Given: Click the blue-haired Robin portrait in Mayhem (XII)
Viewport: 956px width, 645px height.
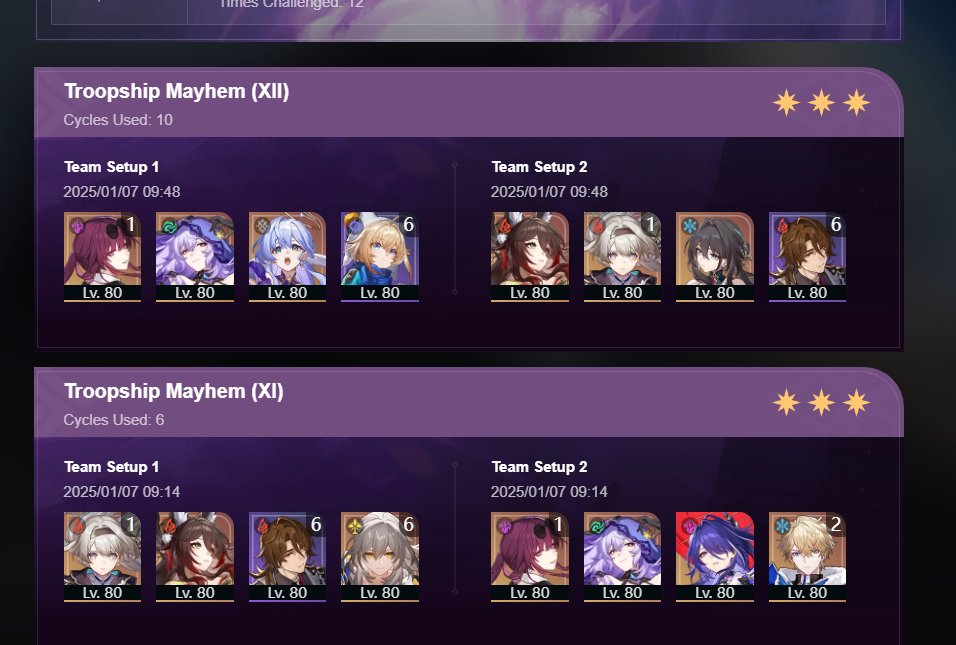Looking at the screenshot, I should click(287, 257).
